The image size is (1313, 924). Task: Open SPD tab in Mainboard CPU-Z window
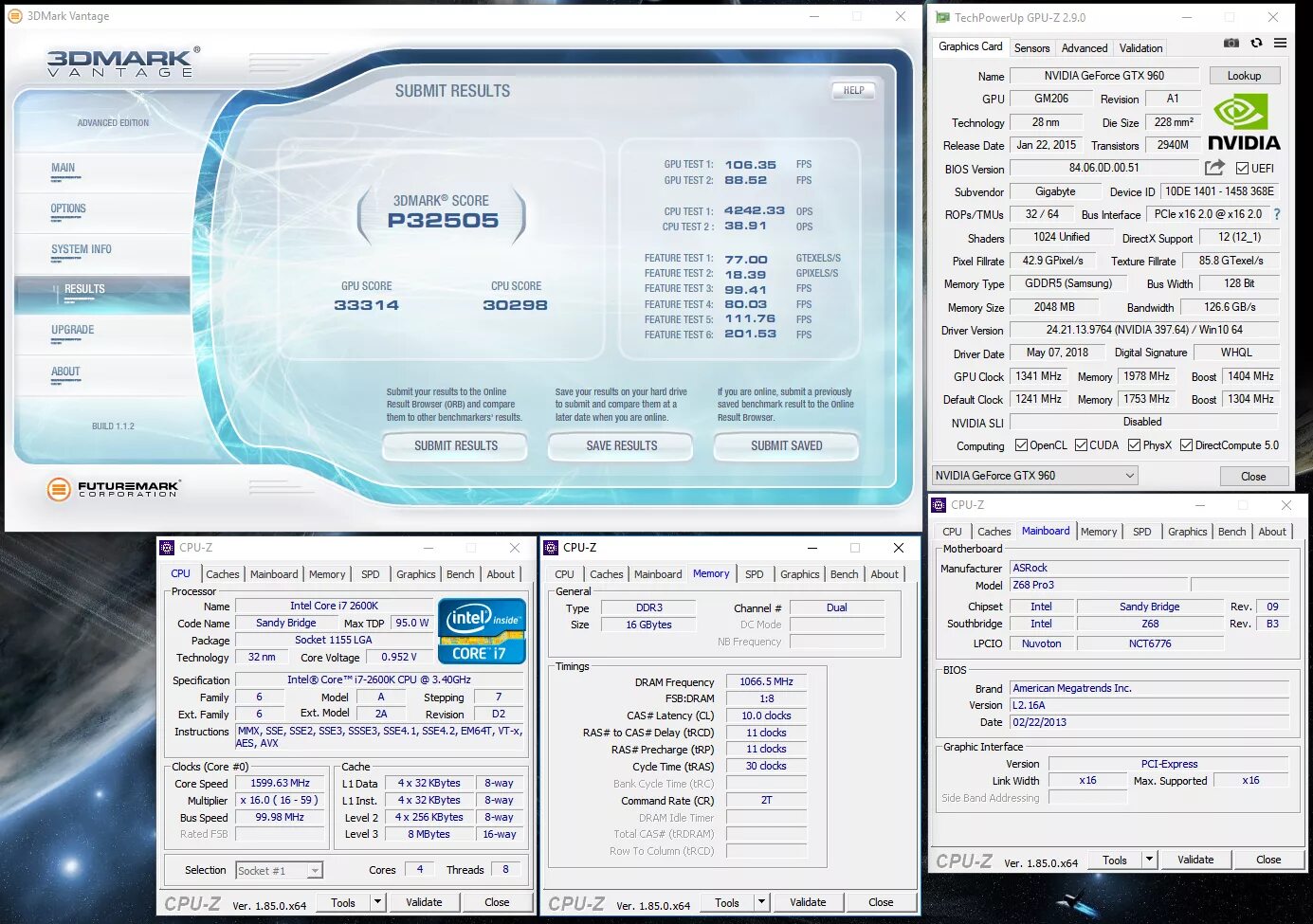[x=1142, y=532]
